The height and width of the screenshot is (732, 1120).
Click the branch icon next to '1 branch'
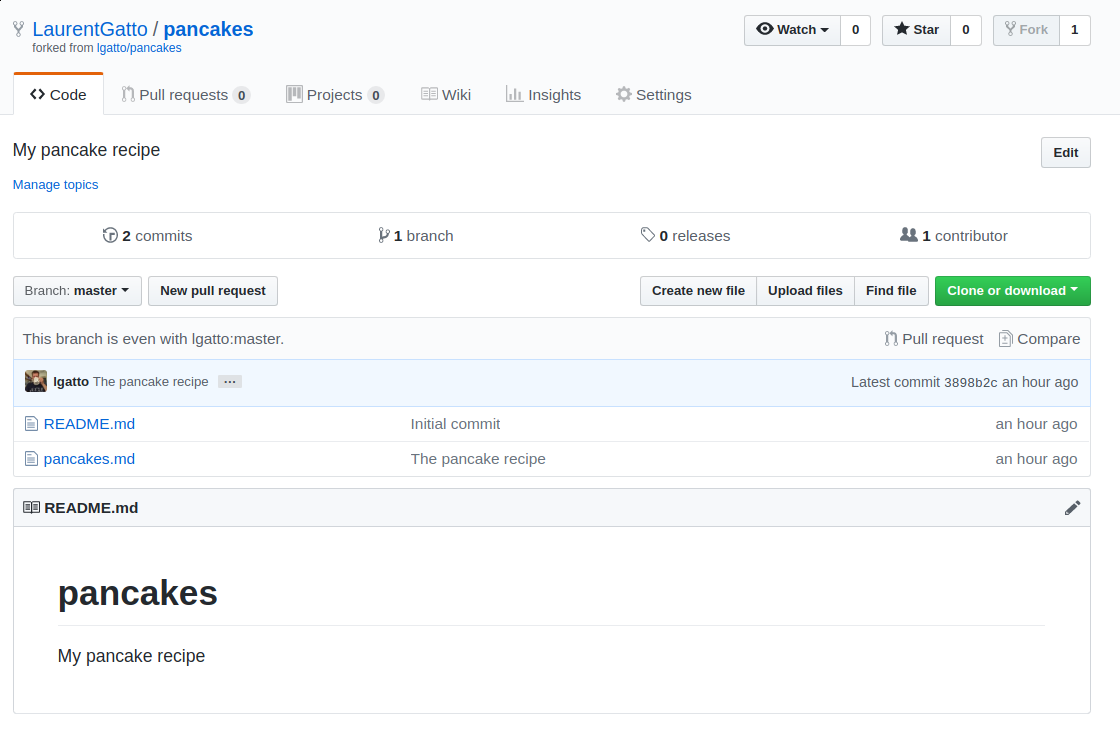(383, 235)
